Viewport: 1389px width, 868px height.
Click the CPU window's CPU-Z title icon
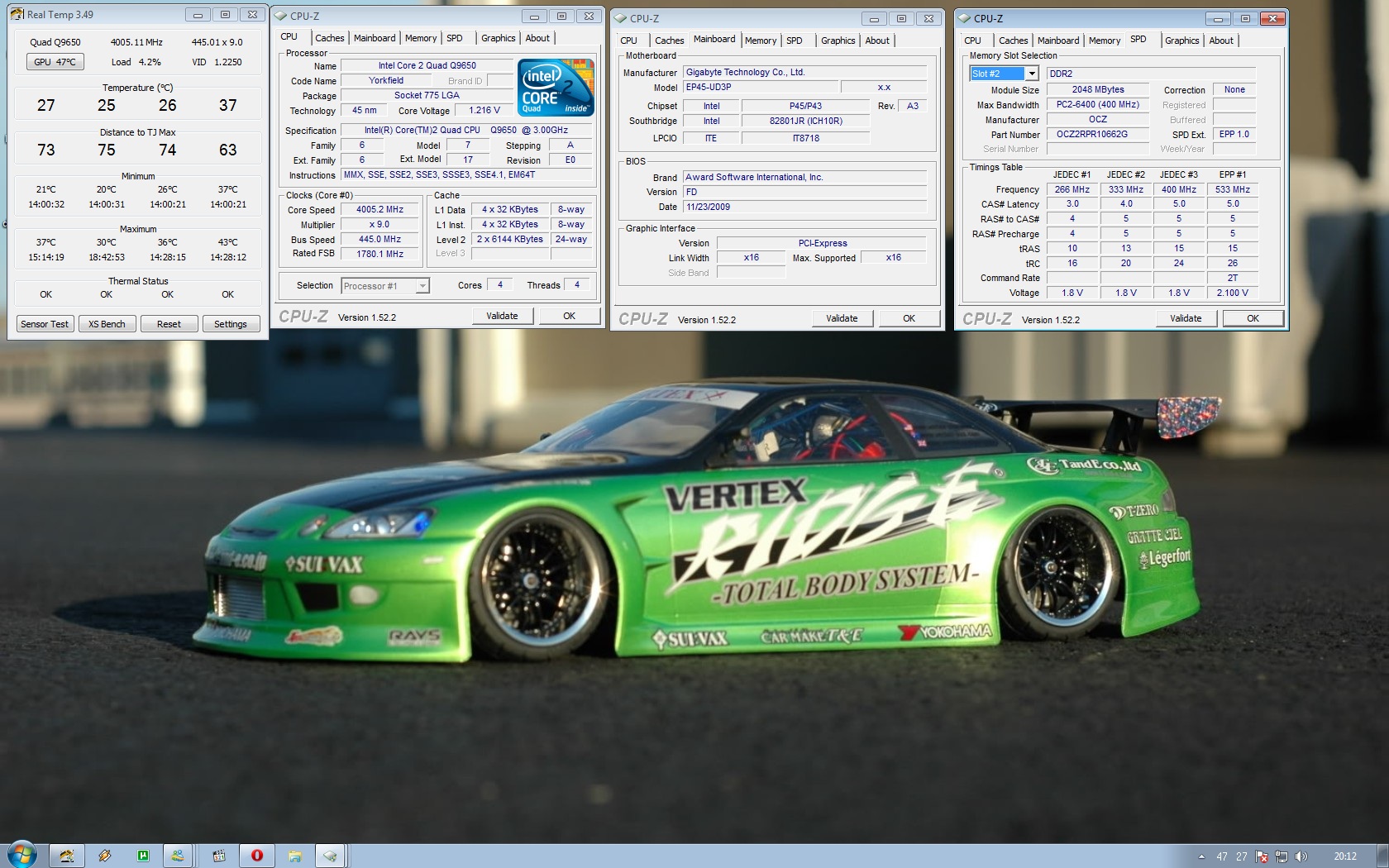pyautogui.click(x=281, y=16)
